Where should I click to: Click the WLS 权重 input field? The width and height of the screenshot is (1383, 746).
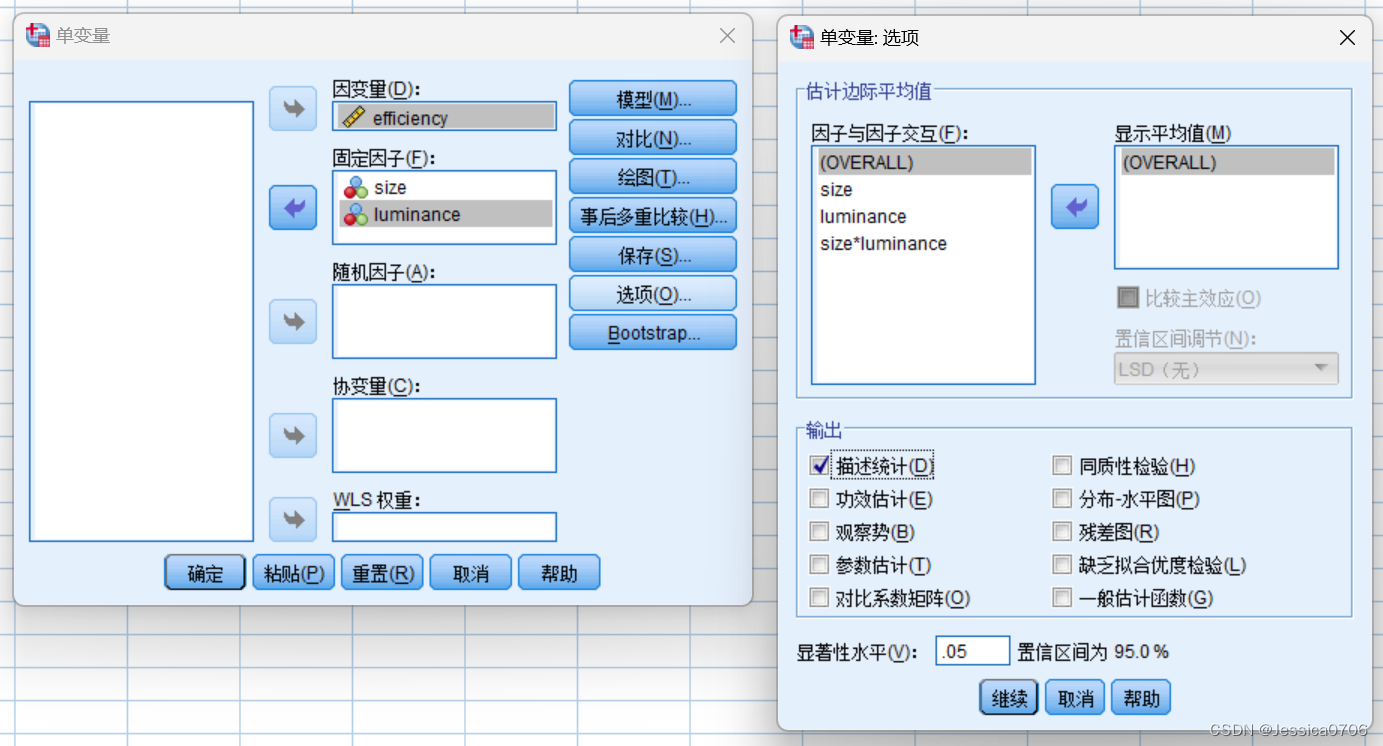tap(444, 527)
